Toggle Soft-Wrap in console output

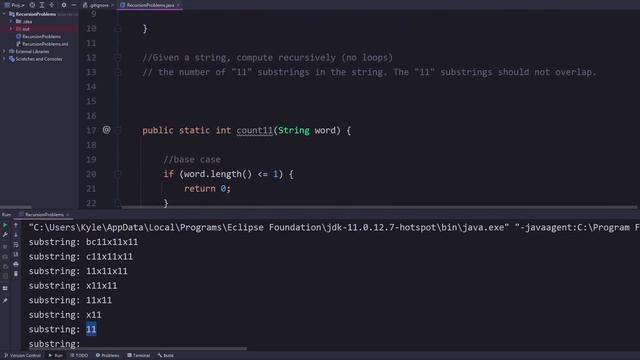click(16, 244)
